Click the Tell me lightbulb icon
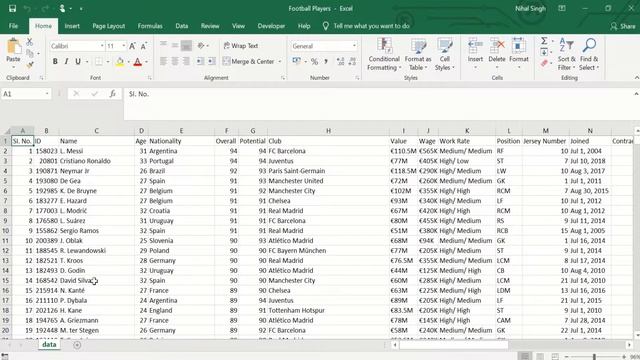 click(x=326, y=26)
